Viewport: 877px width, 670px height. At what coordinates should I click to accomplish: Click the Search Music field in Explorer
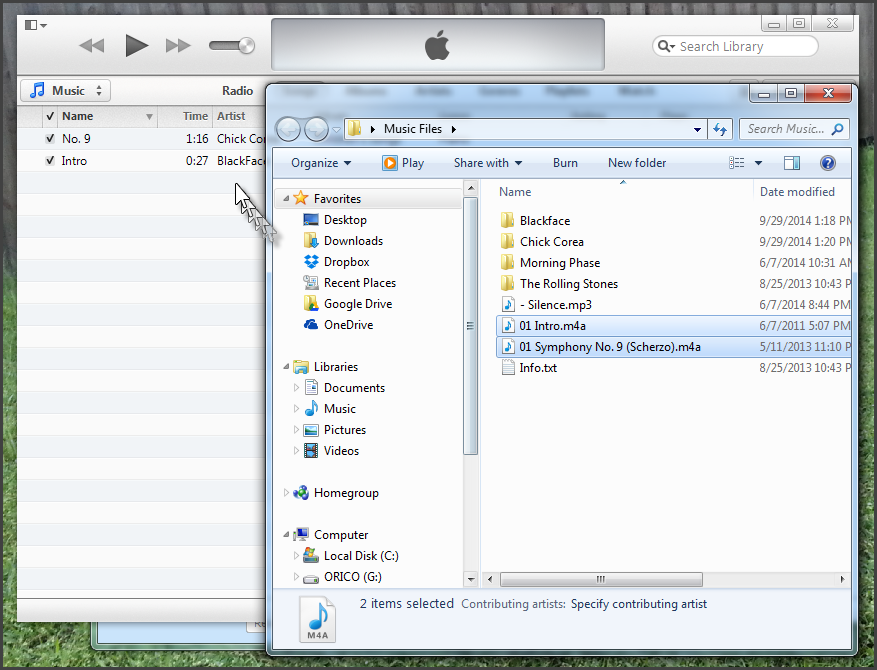(x=794, y=129)
